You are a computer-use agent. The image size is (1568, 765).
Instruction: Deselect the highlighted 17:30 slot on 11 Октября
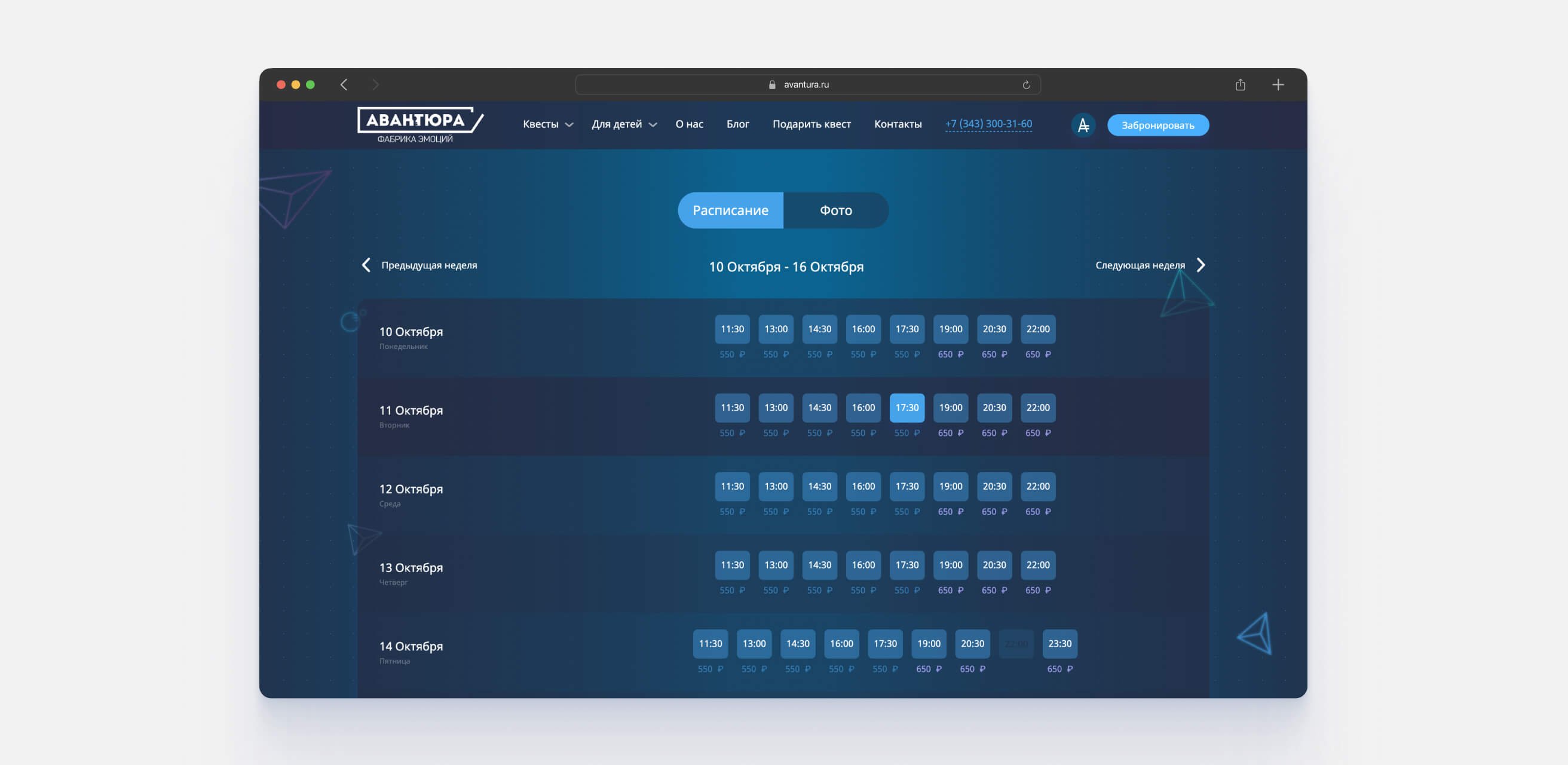click(x=906, y=407)
